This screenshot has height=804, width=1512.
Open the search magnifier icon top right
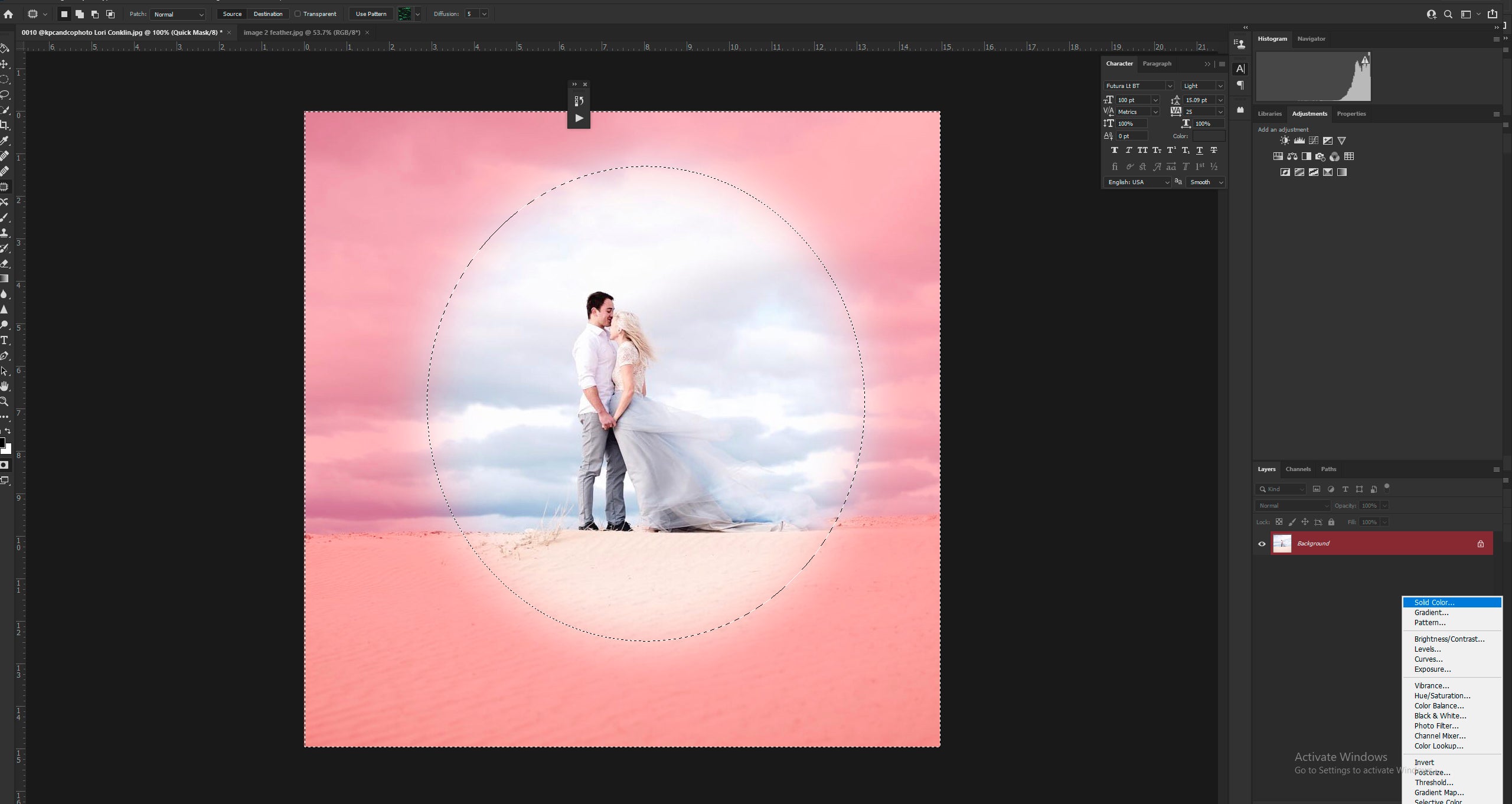coord(1448,14)
